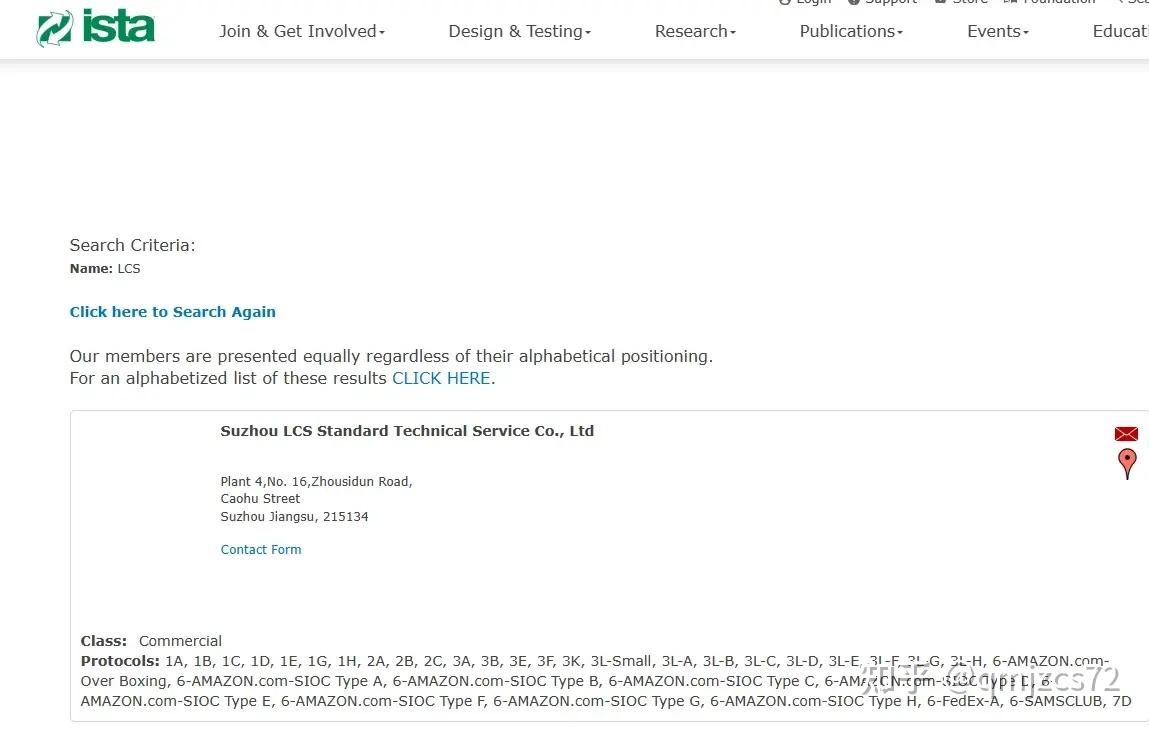Click the Suzhou LCS Standard Technical Service title
1149x730 pixels.
(407, 431)
